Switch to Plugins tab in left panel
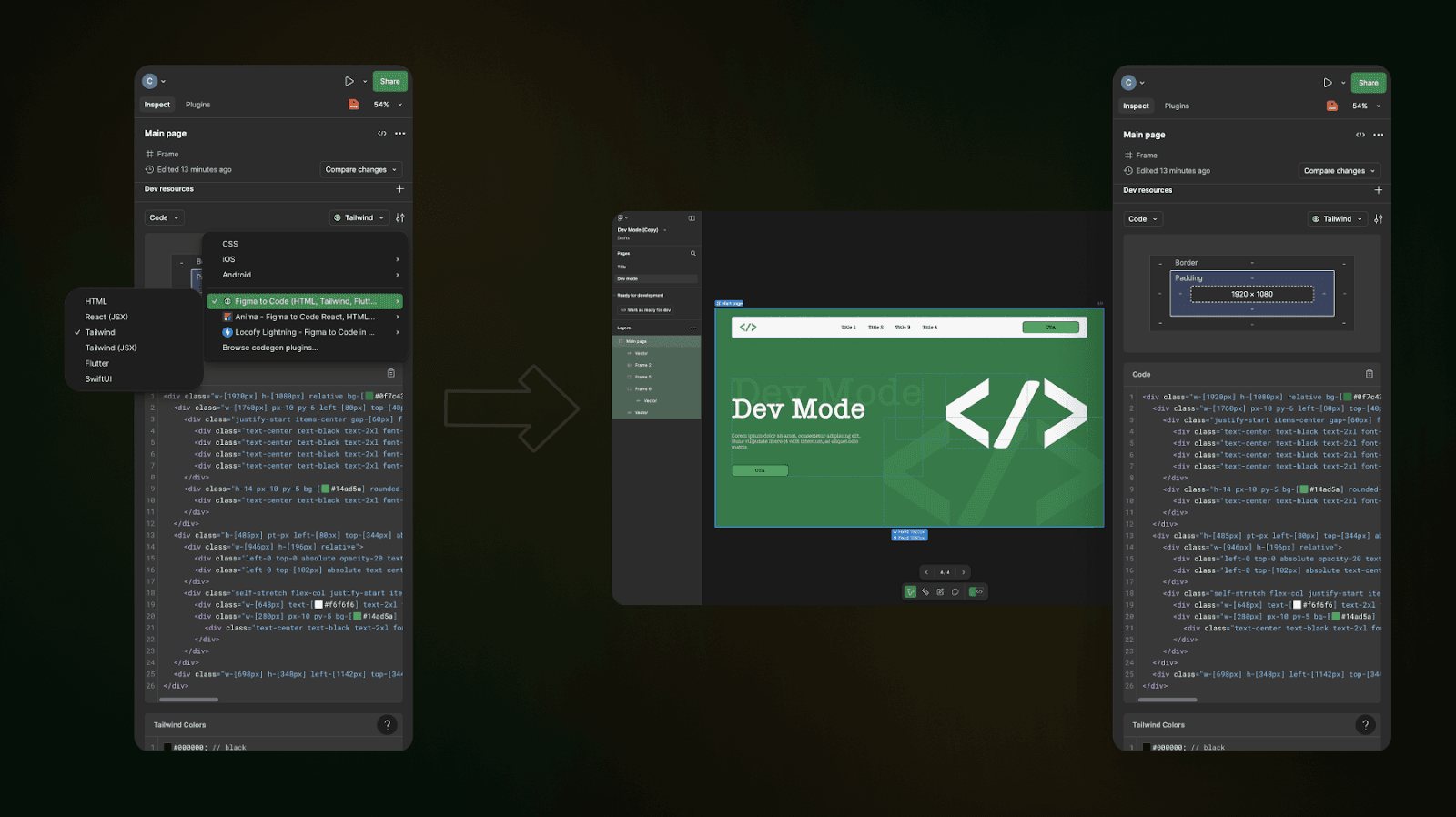This screenshot has height=817, width=1456. pyautogui.click(x=198, y=105)
